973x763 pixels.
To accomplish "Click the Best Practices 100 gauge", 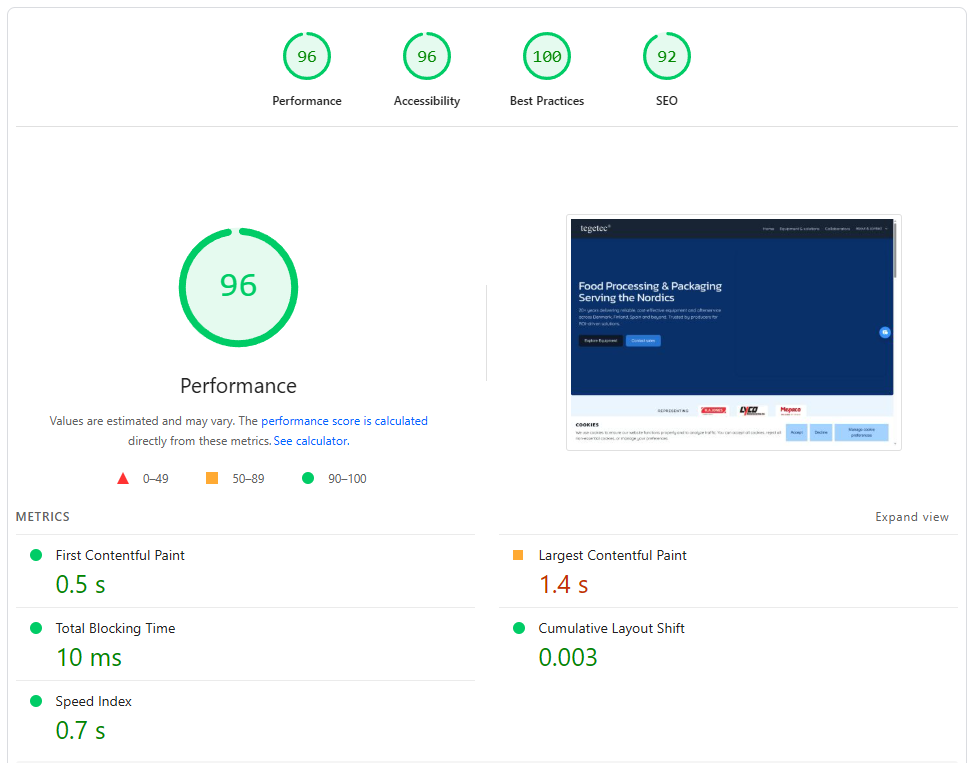I will pyautogui.click(x=547, y=56).
